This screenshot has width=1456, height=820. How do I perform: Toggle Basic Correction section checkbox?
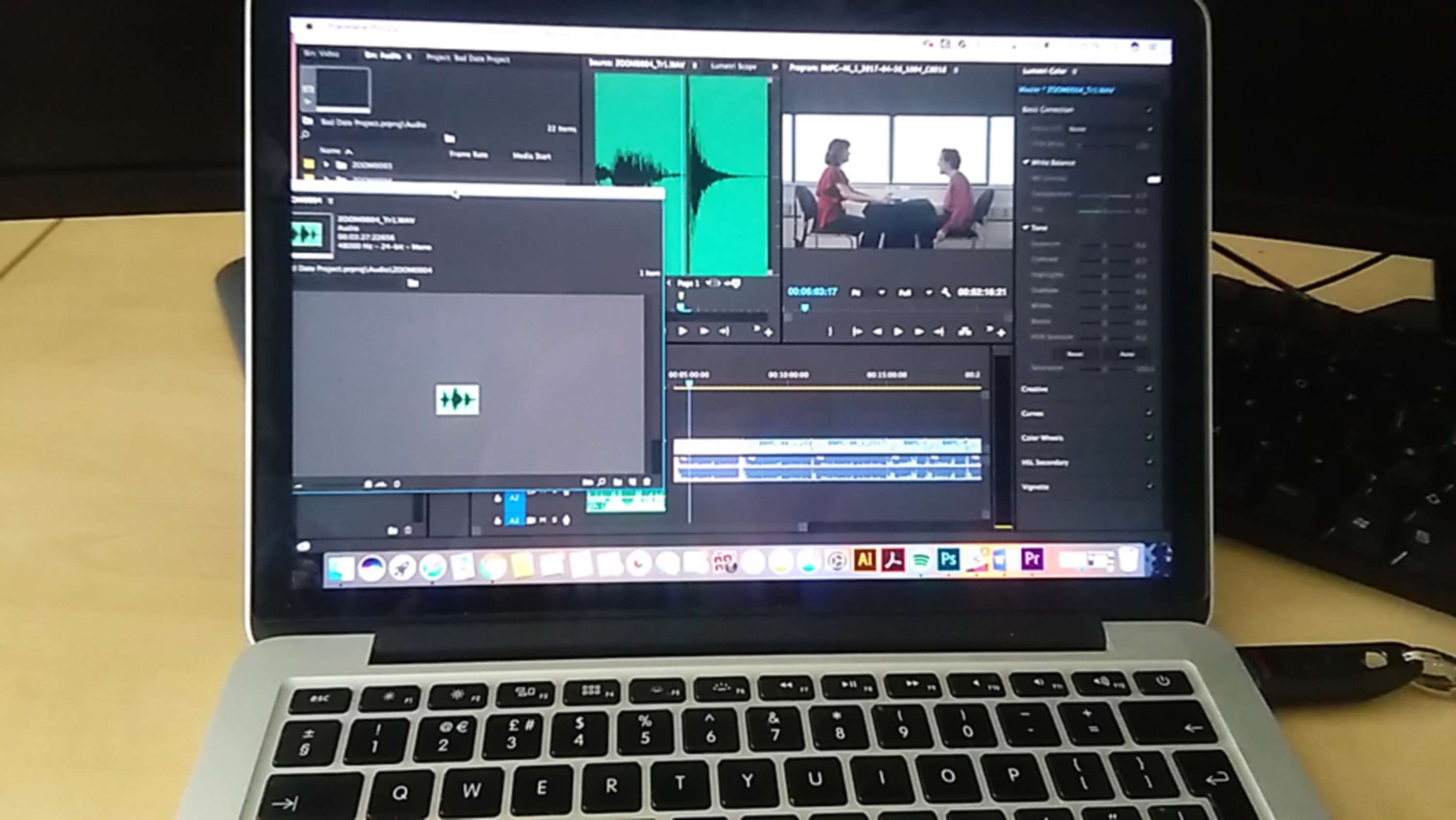[1149, 109]
